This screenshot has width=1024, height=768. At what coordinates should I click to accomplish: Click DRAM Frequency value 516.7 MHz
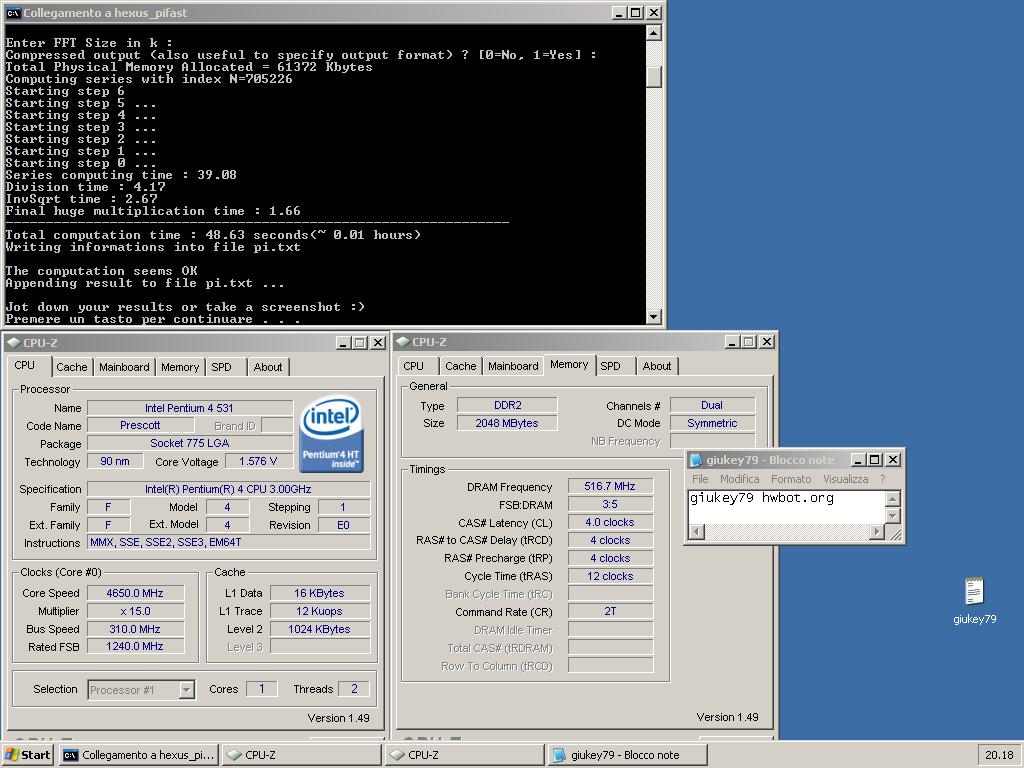[x=610, y=486]
